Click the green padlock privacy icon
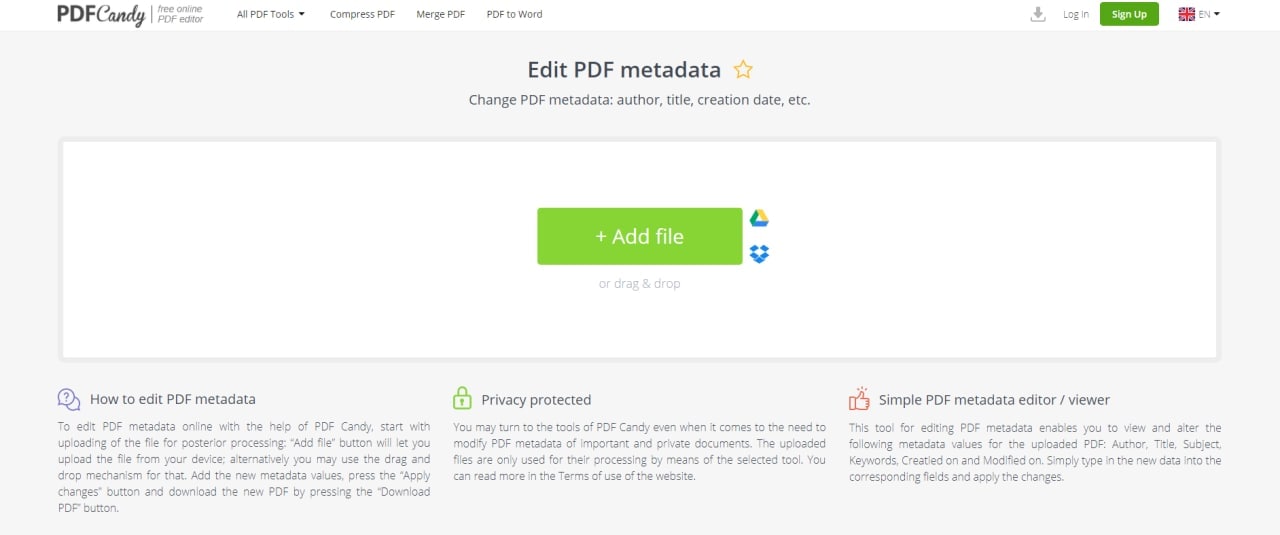 pyautogui.click(x=462, y=399)
